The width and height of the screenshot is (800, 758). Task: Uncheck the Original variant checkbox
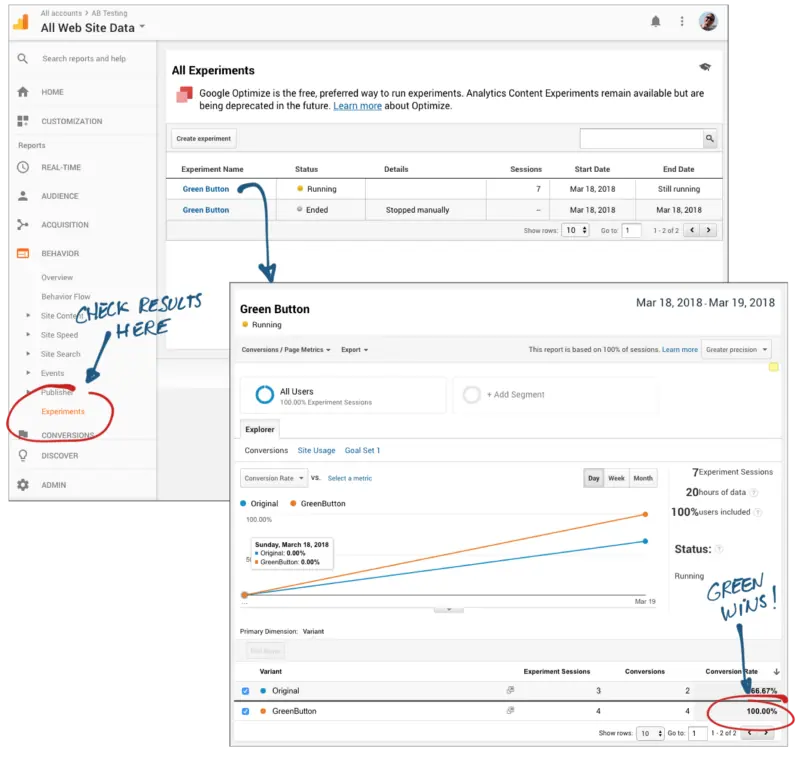tap(246, 691)
